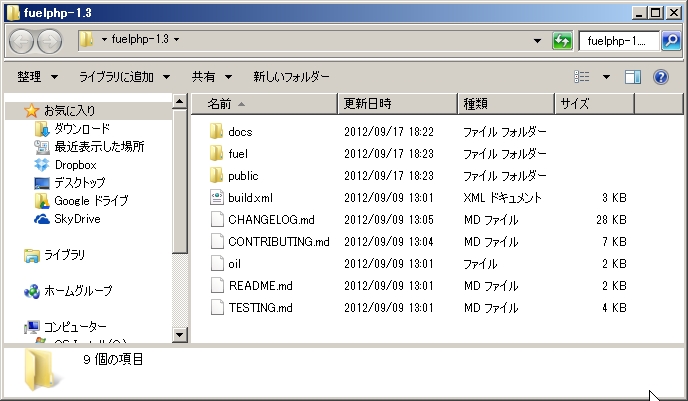Image resolution: width=688 pixels, height=401 pixels.
Task: Open the ライブラリに追加 dropdown menu
Action: point(125,77)
